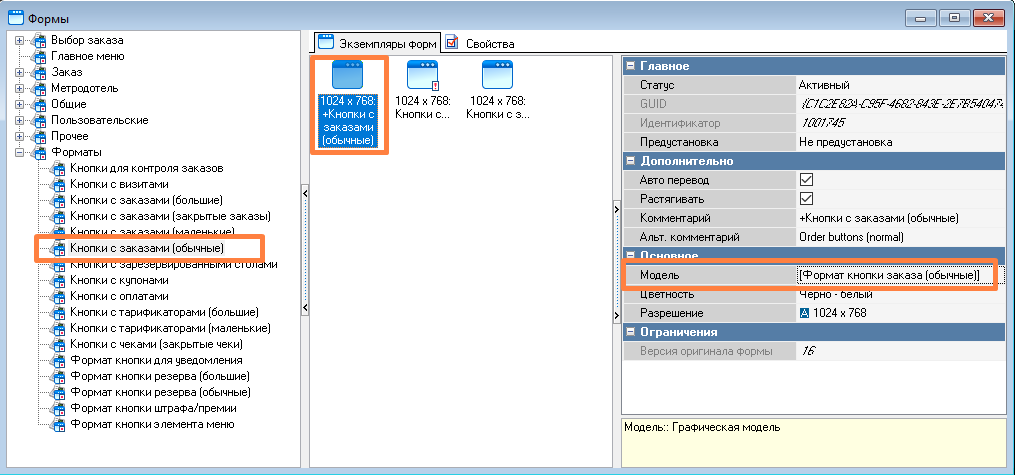
Task: Collapse the Форматы tree node
Action: coord(21,152)
